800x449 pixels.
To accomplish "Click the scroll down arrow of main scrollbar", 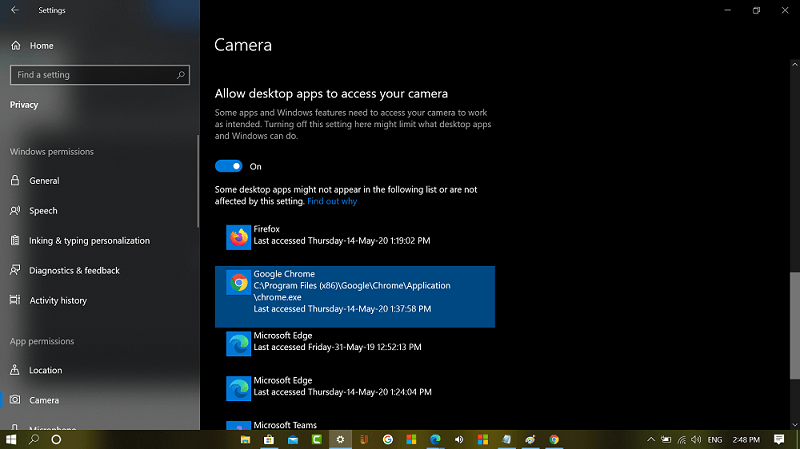I will click(x=794, y=425).
